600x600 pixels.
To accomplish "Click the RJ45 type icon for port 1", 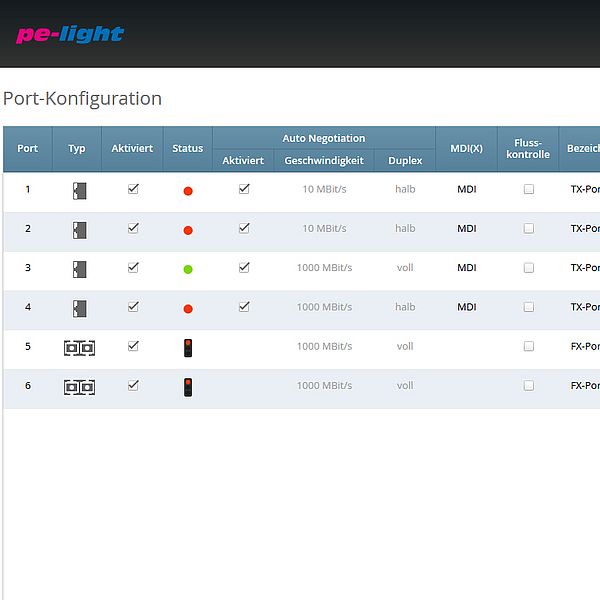I will tap(79, 190).
